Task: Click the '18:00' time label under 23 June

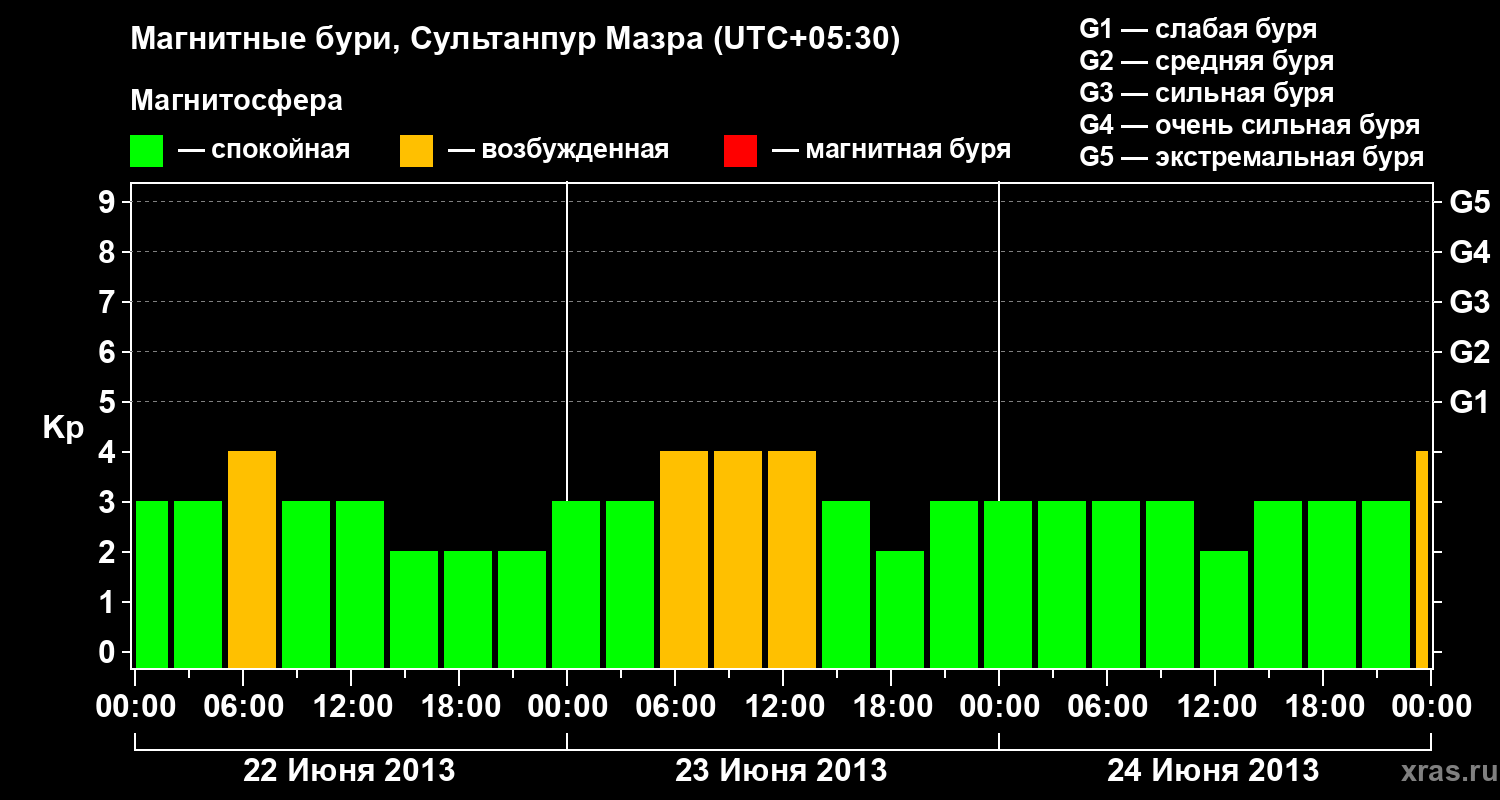Action: [892, 707]
